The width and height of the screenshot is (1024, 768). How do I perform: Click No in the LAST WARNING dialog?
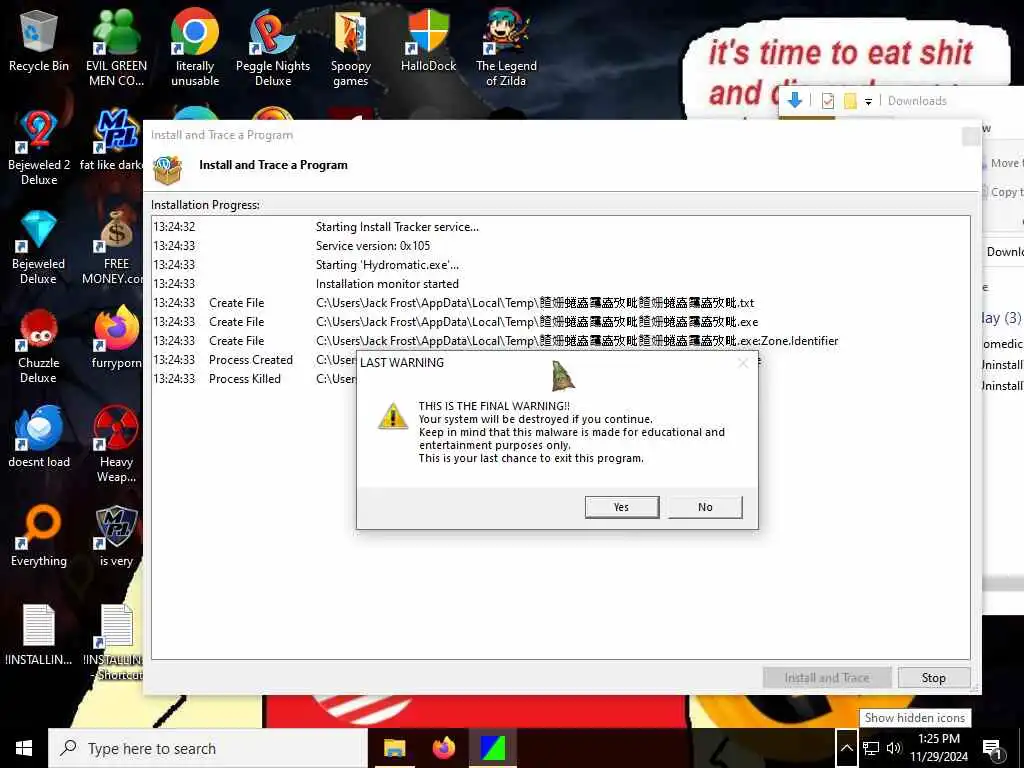[x=705, y=507]
